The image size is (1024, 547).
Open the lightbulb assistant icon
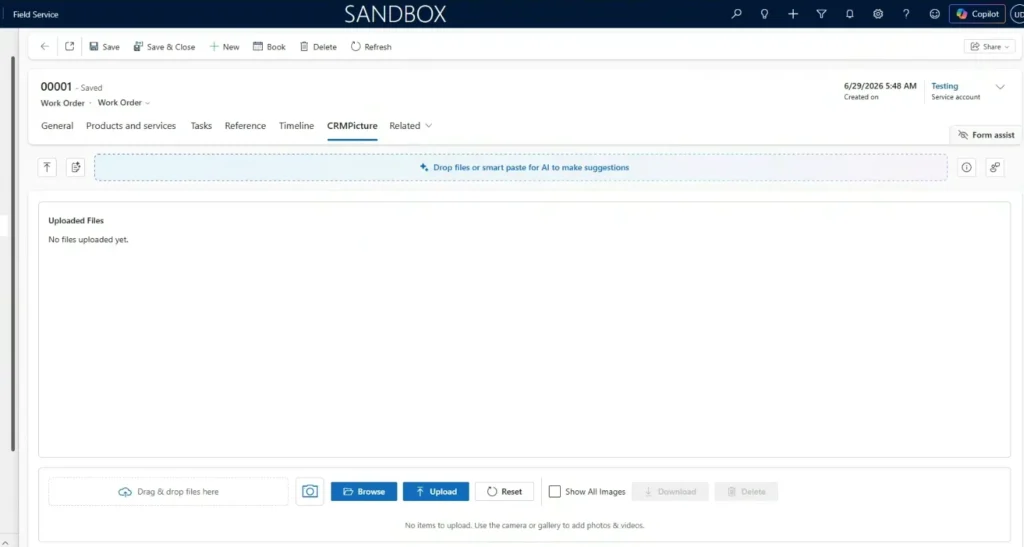pyautogui.click(x=764, y=14)
